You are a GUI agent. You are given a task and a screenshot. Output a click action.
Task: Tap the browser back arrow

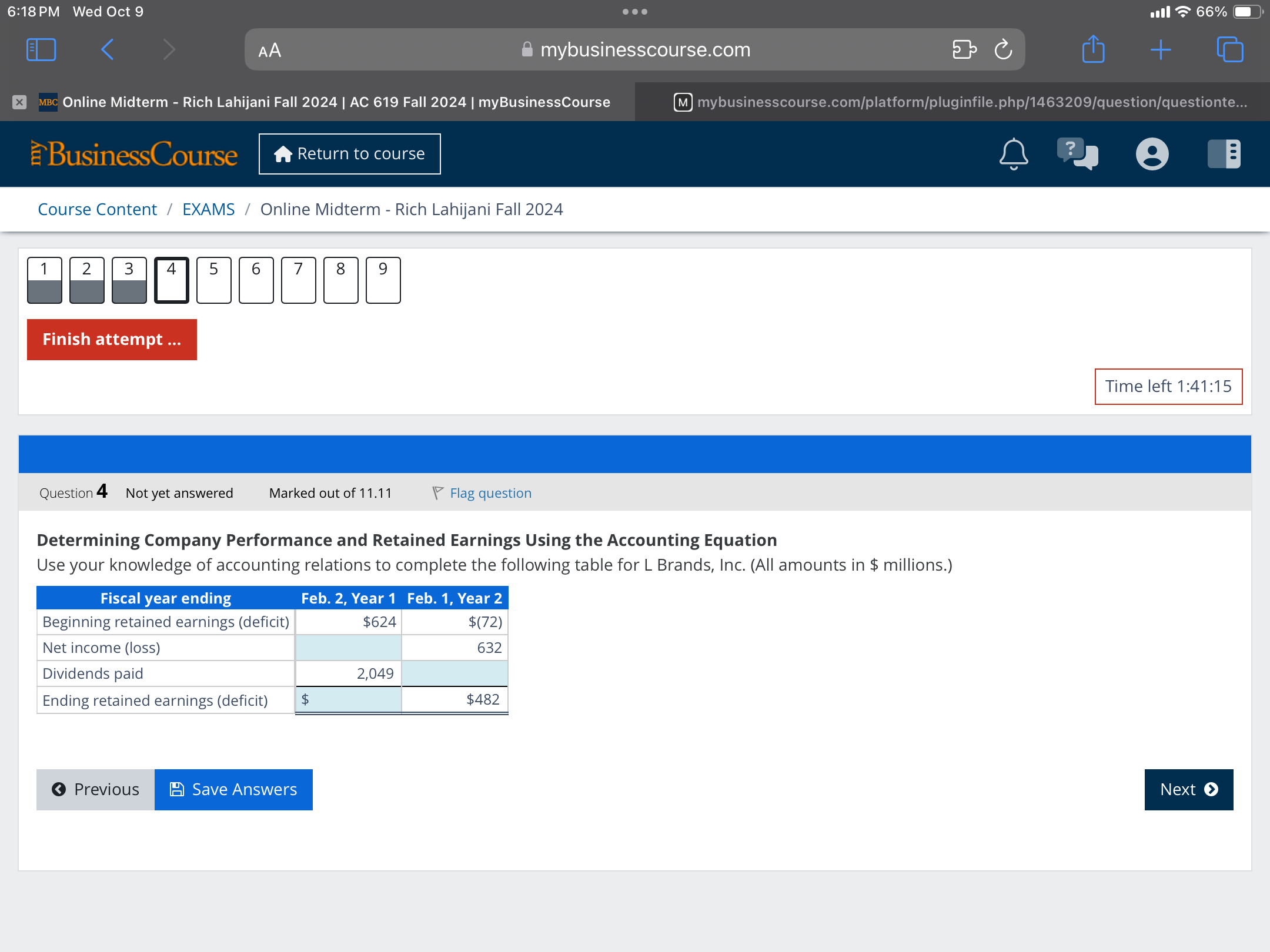coord(107,49)
